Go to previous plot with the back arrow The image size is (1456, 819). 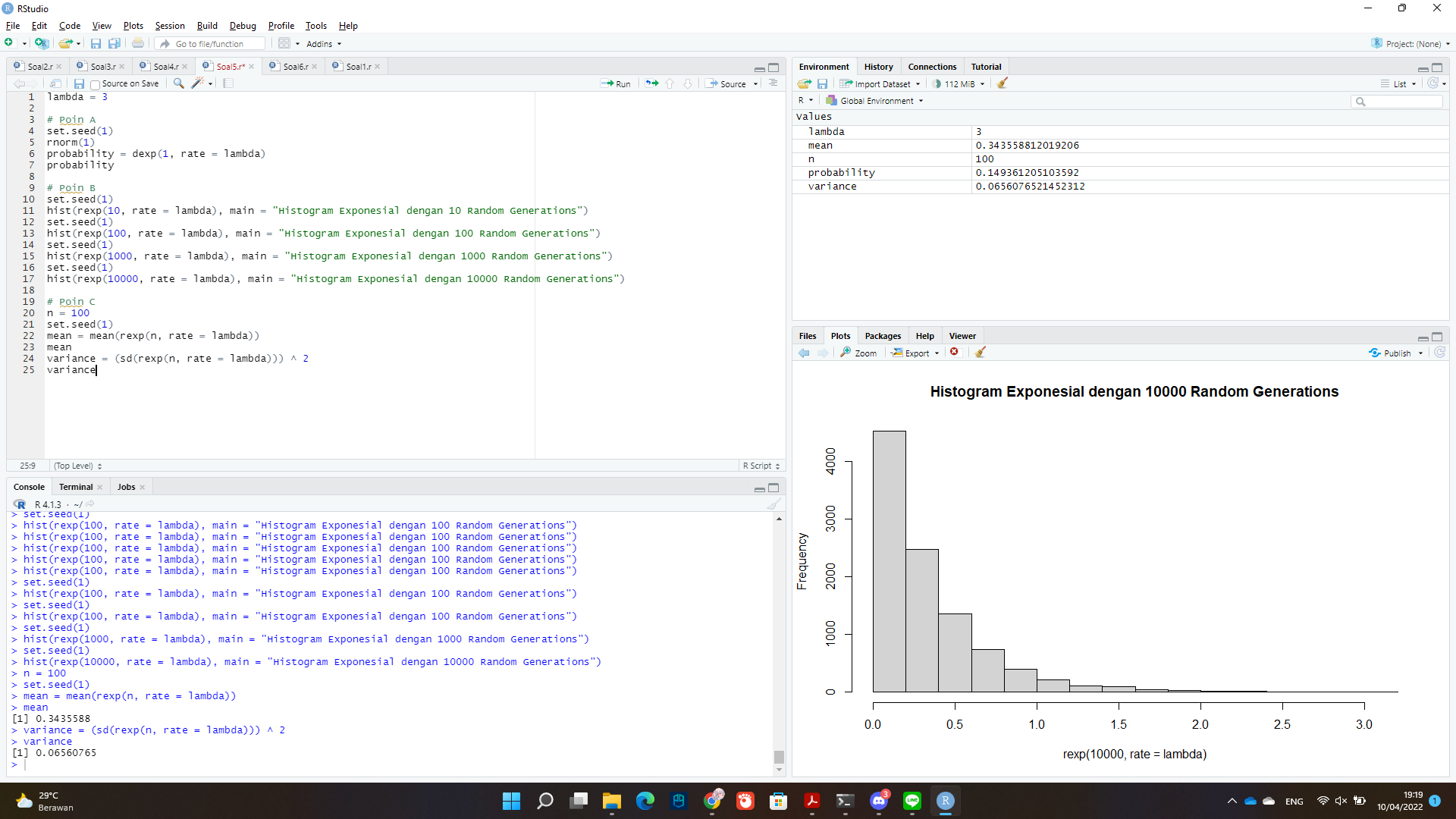(803, 353)
